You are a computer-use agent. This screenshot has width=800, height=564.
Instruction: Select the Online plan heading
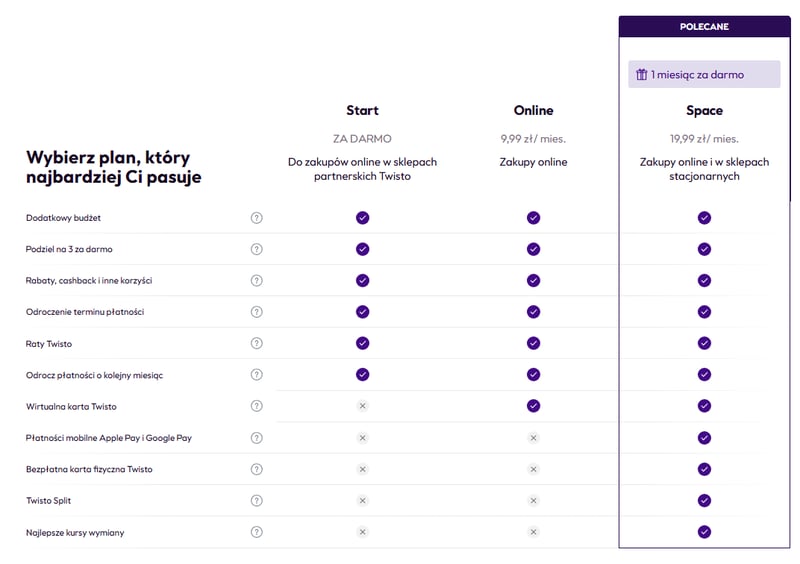pos(533,110)
